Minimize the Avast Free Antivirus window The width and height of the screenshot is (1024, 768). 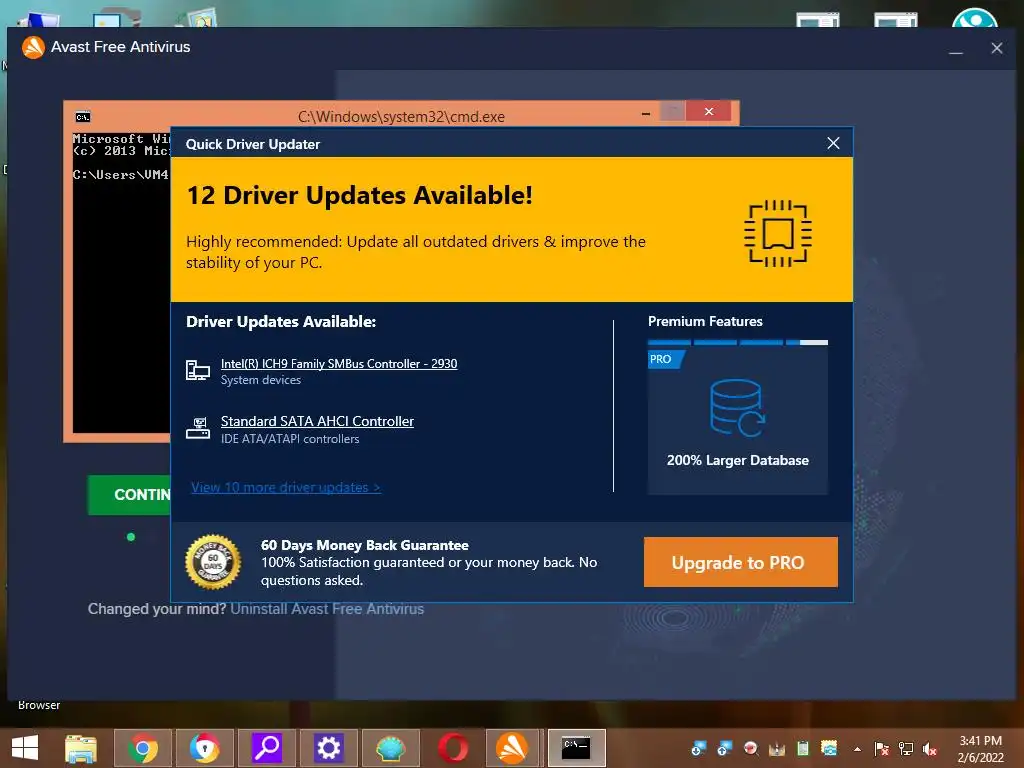[956, 49]
